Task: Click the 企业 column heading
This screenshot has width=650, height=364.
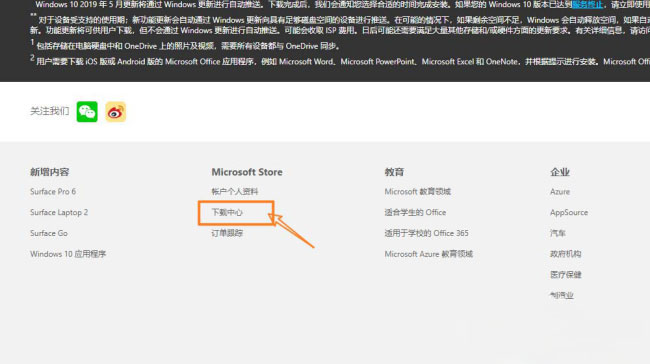Action: pos(560,172)
